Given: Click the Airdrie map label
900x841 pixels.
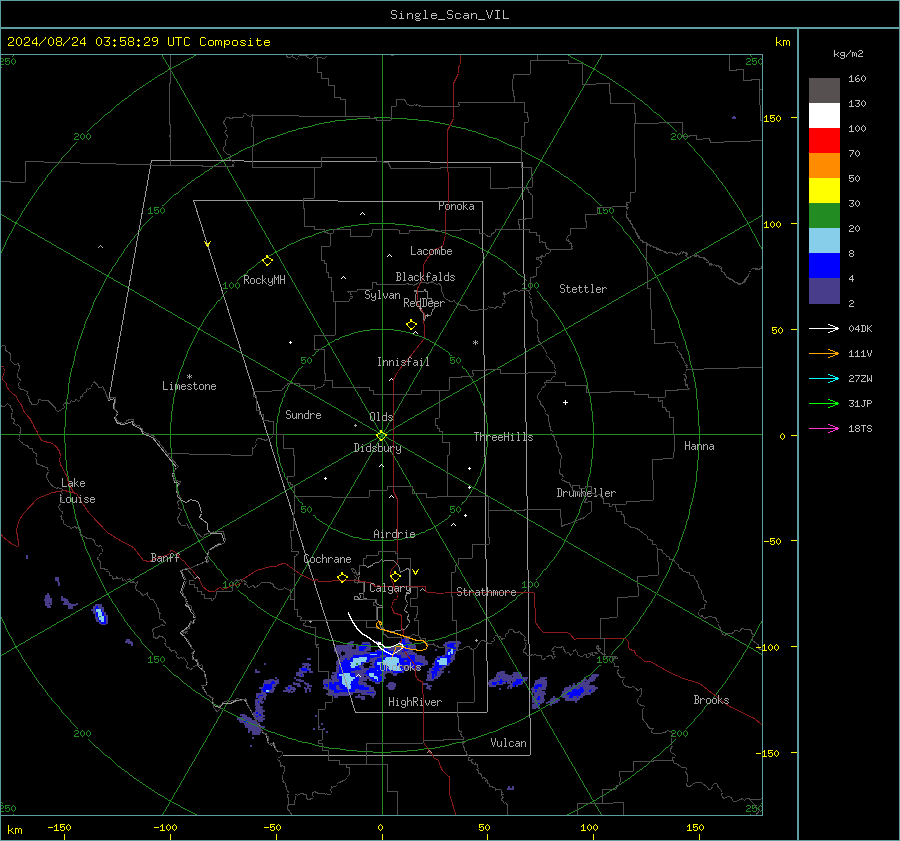Looking at the screenshot, I should point(394,534).
